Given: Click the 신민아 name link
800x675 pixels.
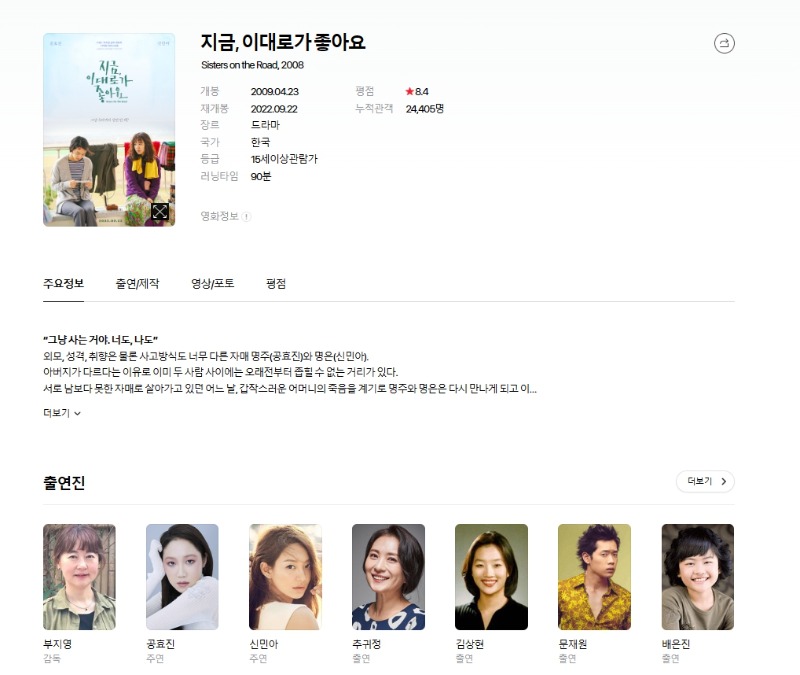Looking at the screenshot, I should tap(263, 644).
